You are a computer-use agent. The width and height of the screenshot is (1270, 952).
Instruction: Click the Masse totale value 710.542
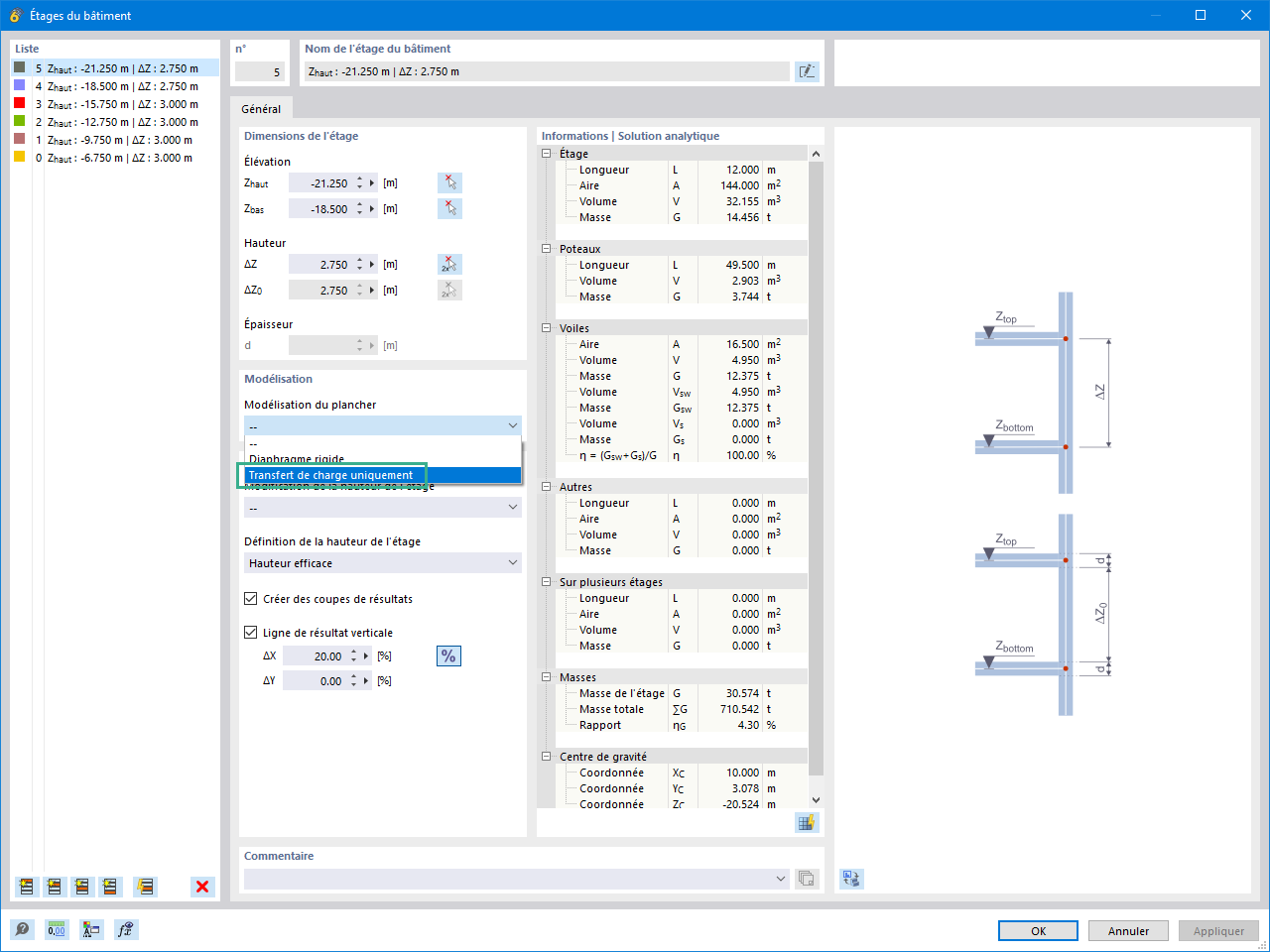click(739, 709)
